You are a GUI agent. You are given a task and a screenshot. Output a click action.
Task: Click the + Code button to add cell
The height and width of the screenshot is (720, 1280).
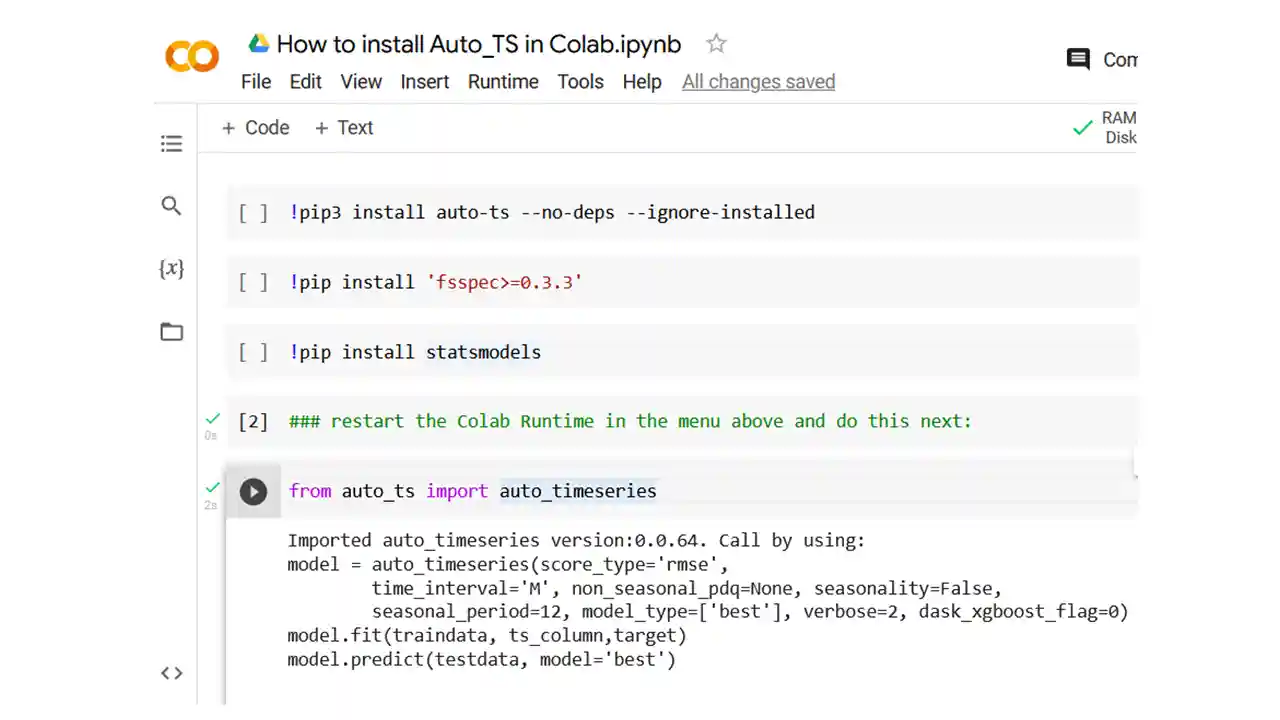(x=255, y=128)
